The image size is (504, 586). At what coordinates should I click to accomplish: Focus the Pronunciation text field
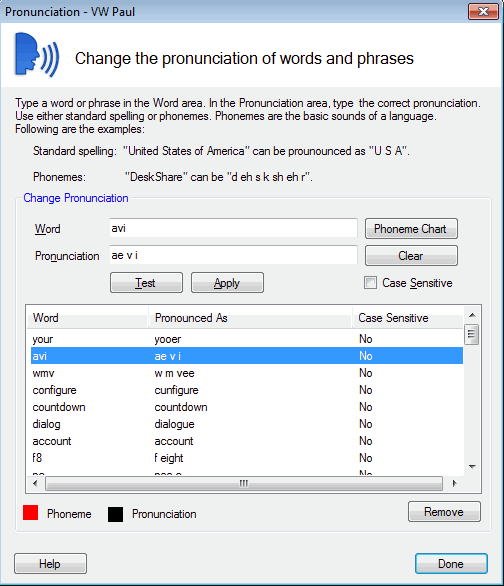[x=234, y=255]
